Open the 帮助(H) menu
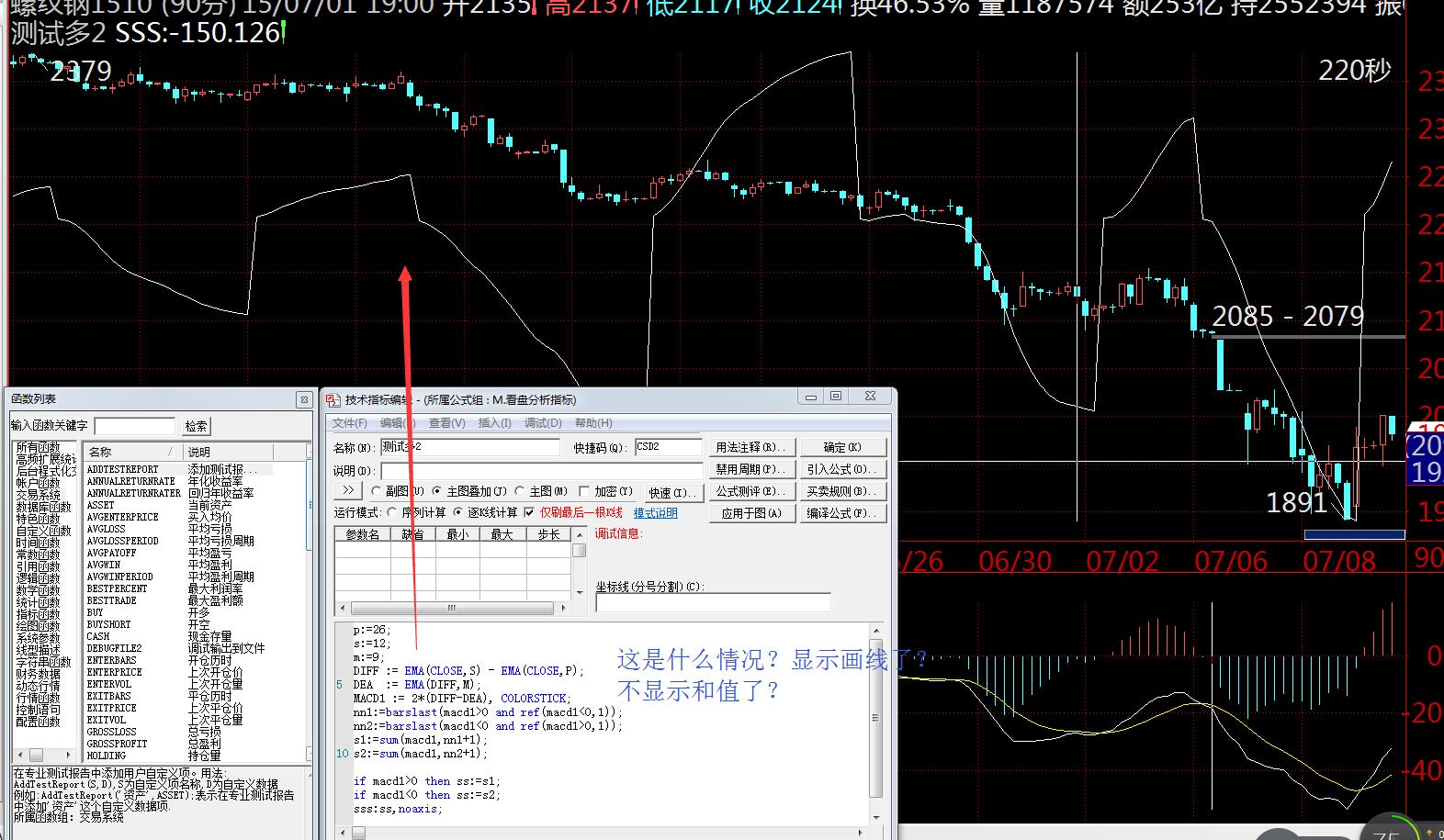This screenshot has height=840, width=1444. [593, 423]
